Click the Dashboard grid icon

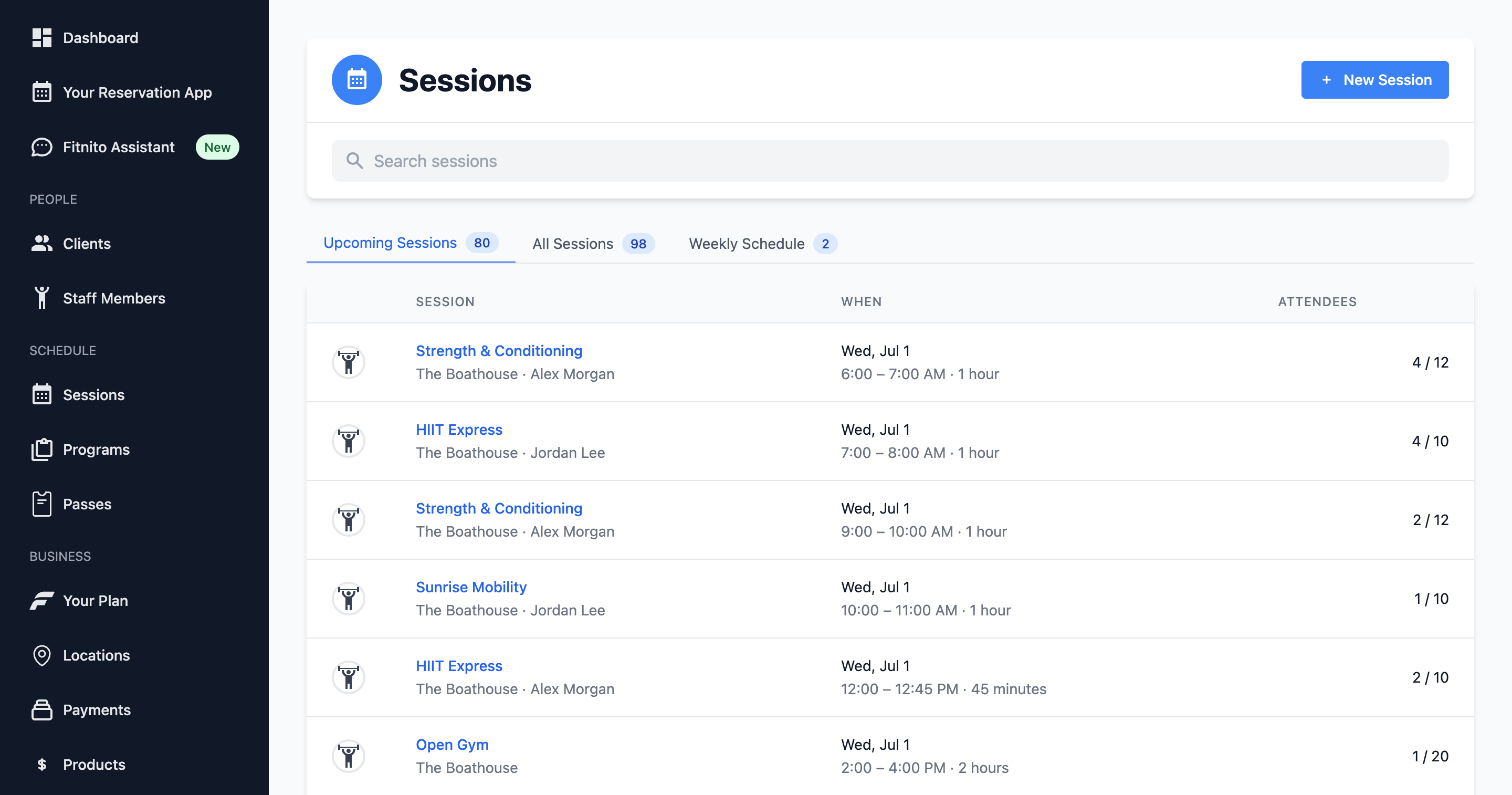click(x=41, y=38)
